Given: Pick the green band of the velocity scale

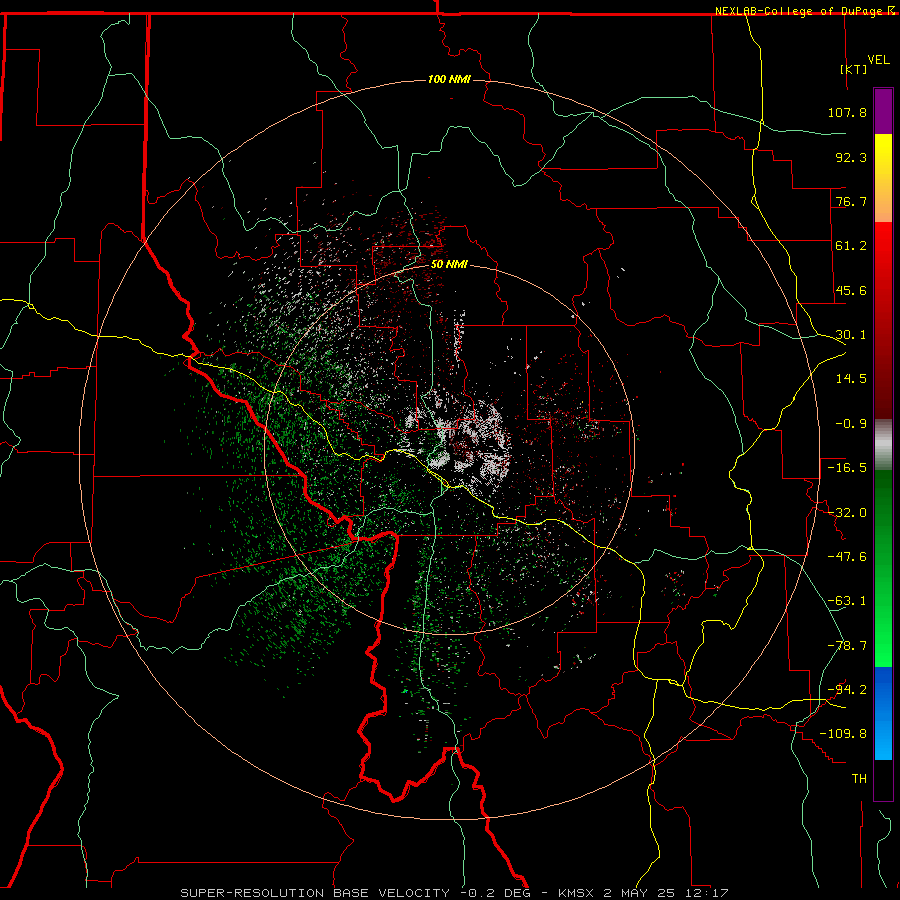Looking at the screenshot, I should [x=883, y=568].
